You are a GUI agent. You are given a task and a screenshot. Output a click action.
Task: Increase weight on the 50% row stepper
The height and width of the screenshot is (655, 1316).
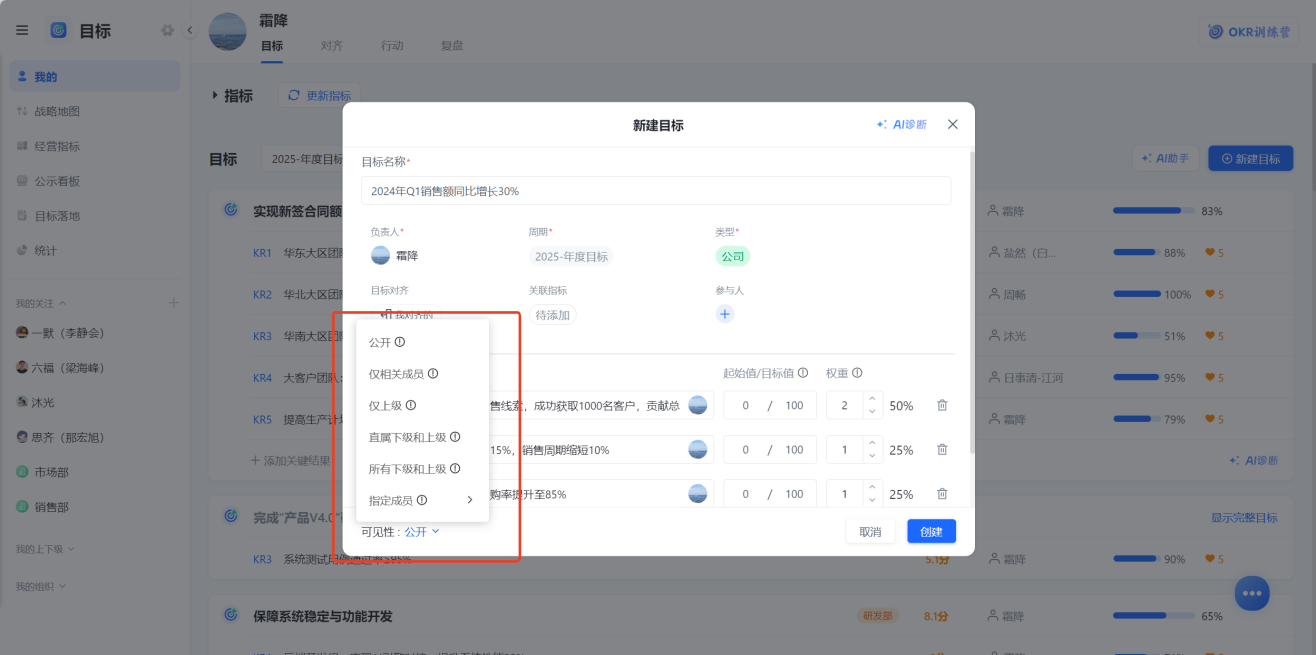(x=872, y=399)
